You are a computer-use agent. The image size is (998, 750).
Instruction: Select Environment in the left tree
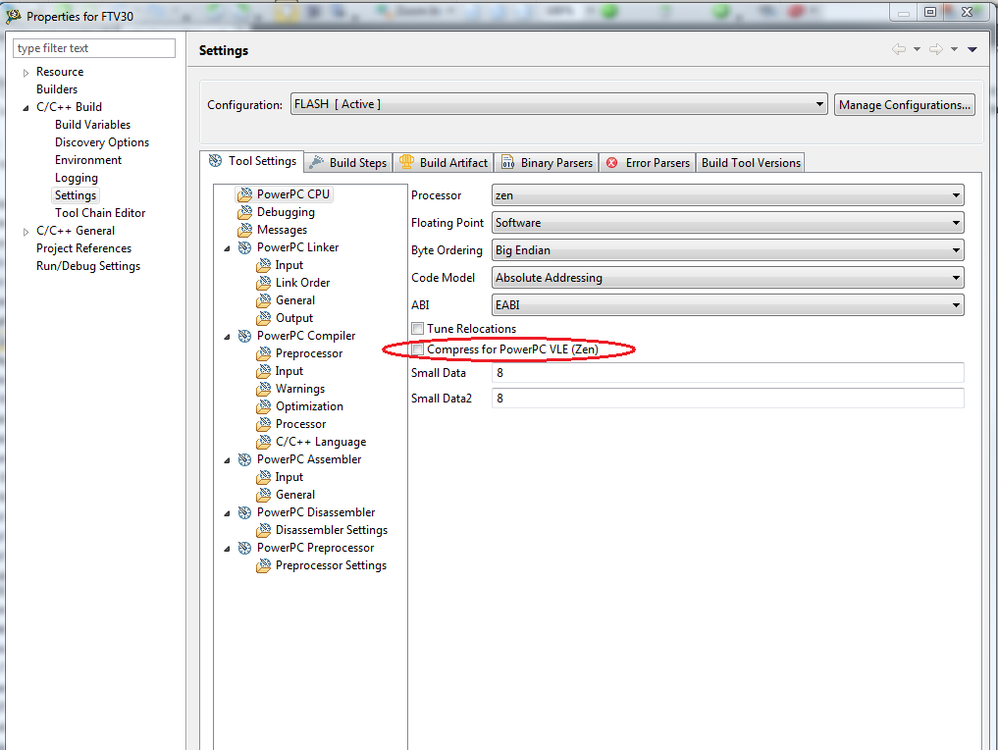pyautogui.click(x=88, y=160)
